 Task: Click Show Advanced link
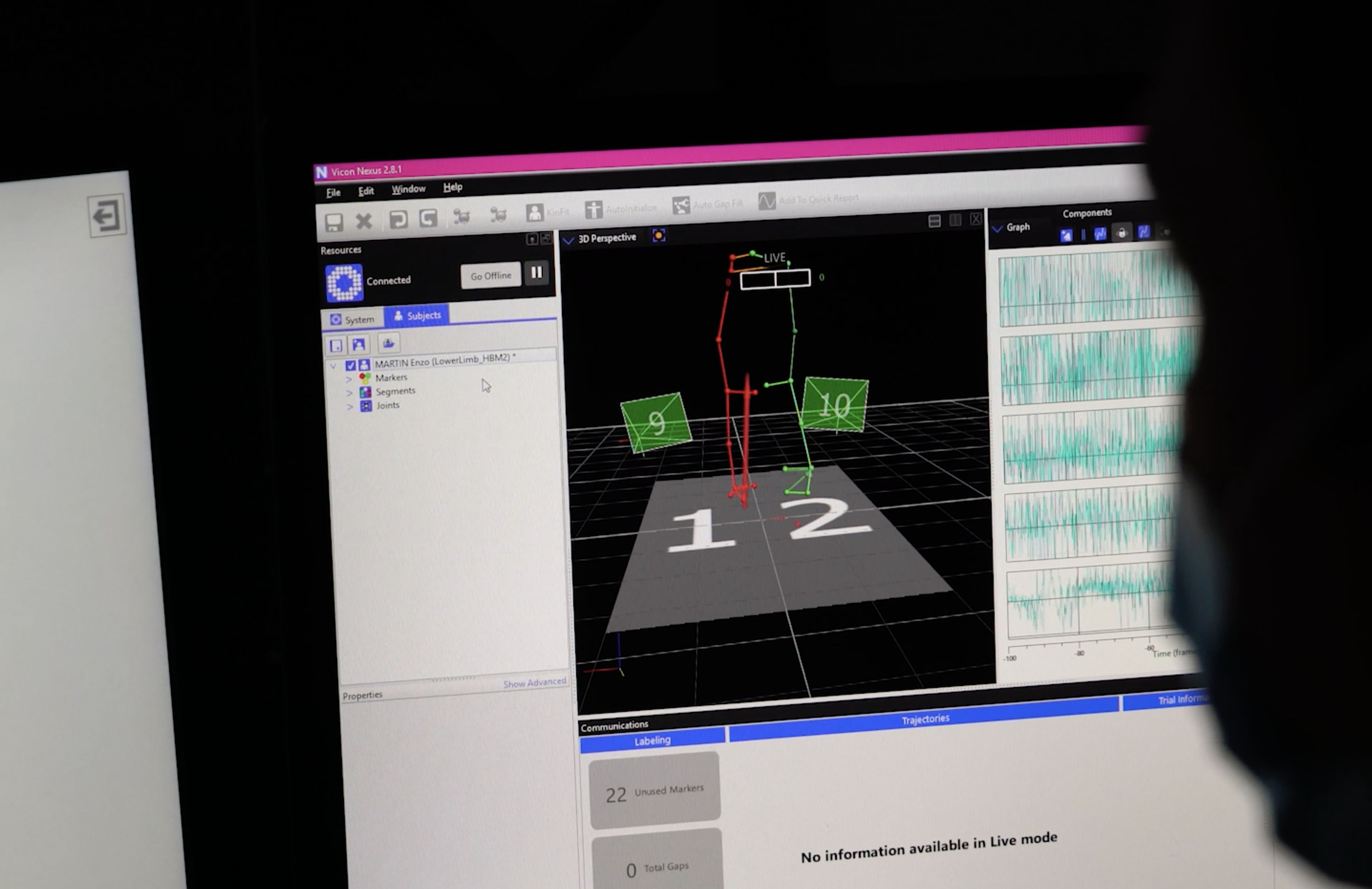pyautogui.click(x=534, y=683)
